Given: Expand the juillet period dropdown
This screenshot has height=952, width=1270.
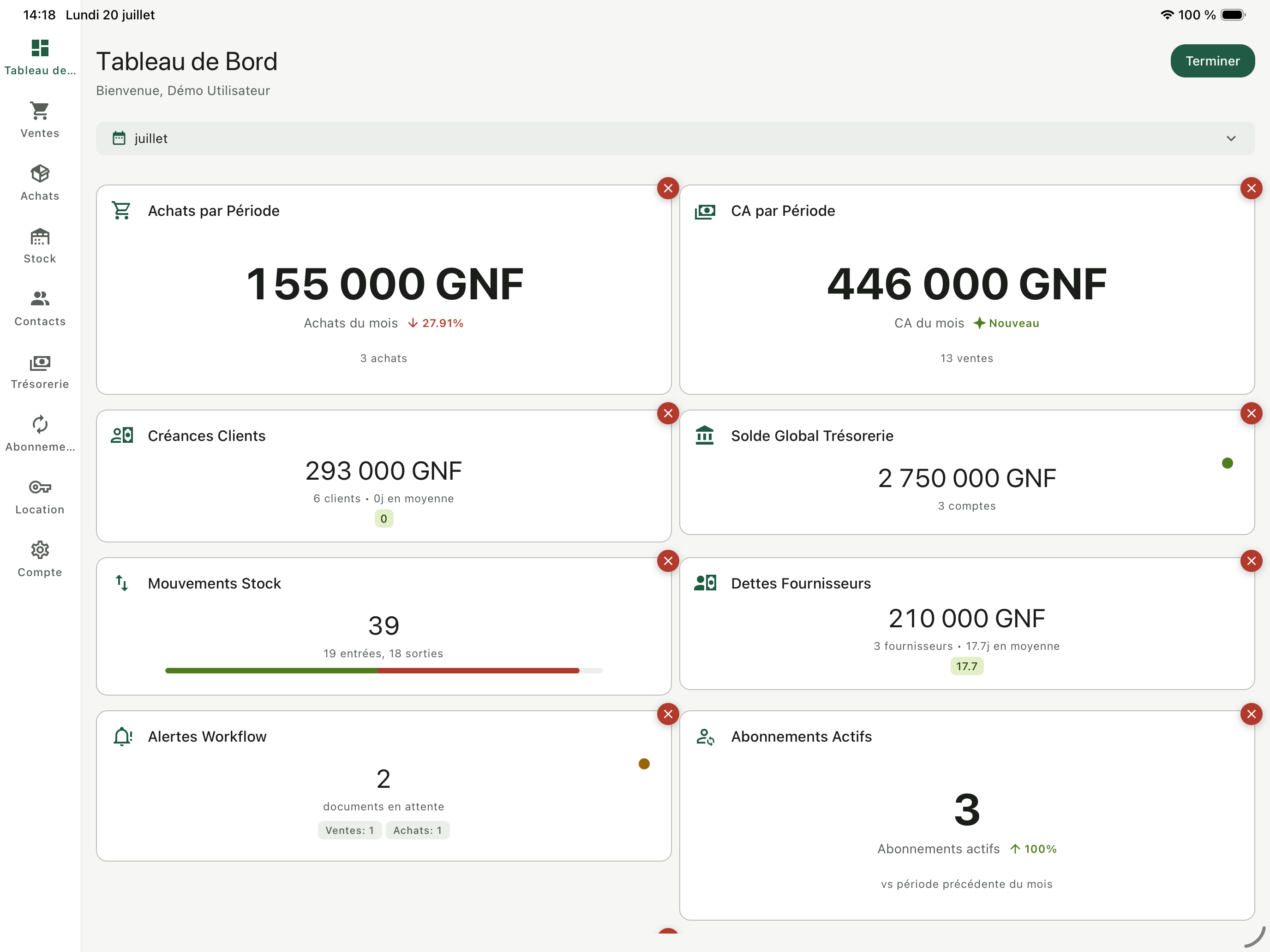Looking at the screenshot, I should coord(675,138).
